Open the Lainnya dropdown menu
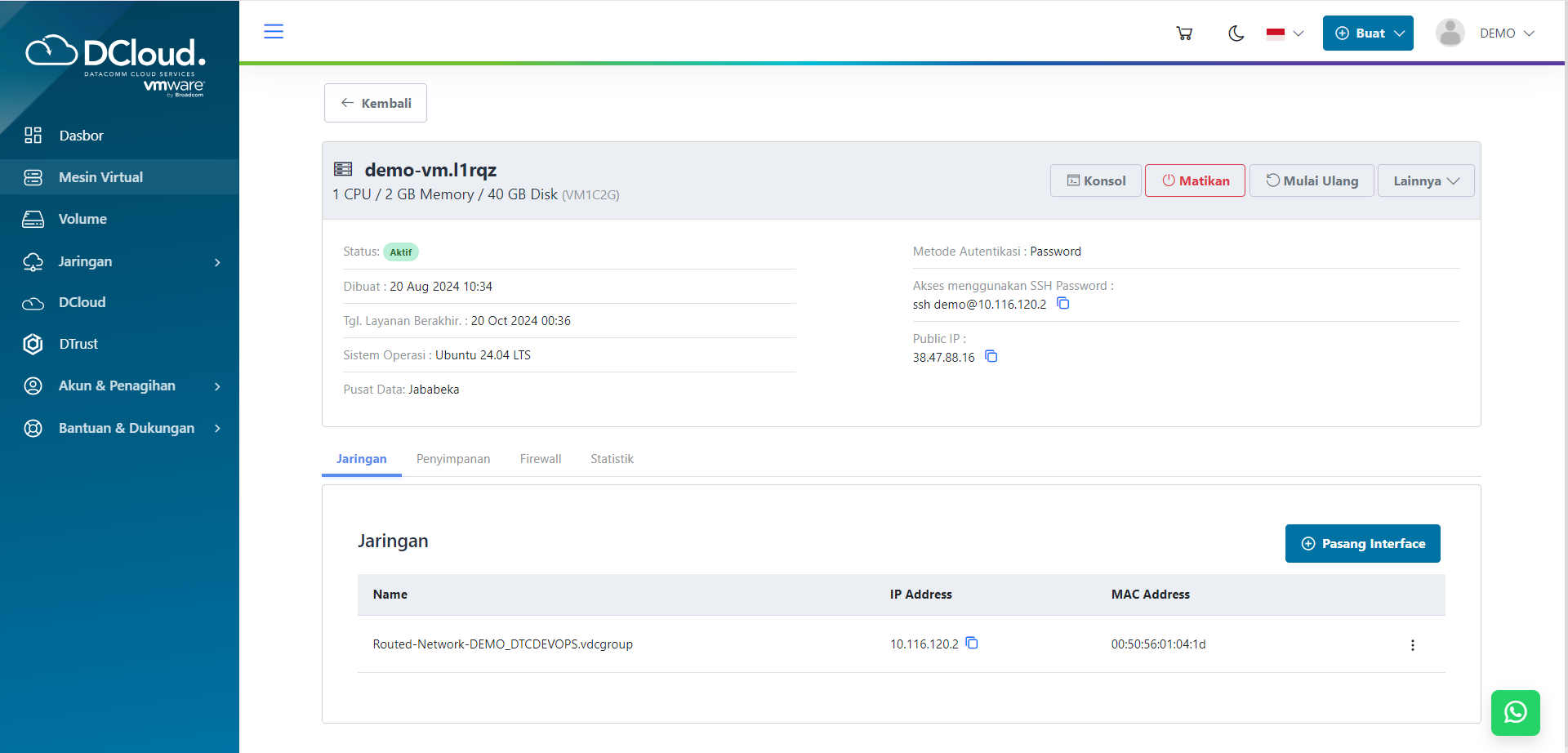This screenshot has height=753, width=1568. (x=1425, y=181)
